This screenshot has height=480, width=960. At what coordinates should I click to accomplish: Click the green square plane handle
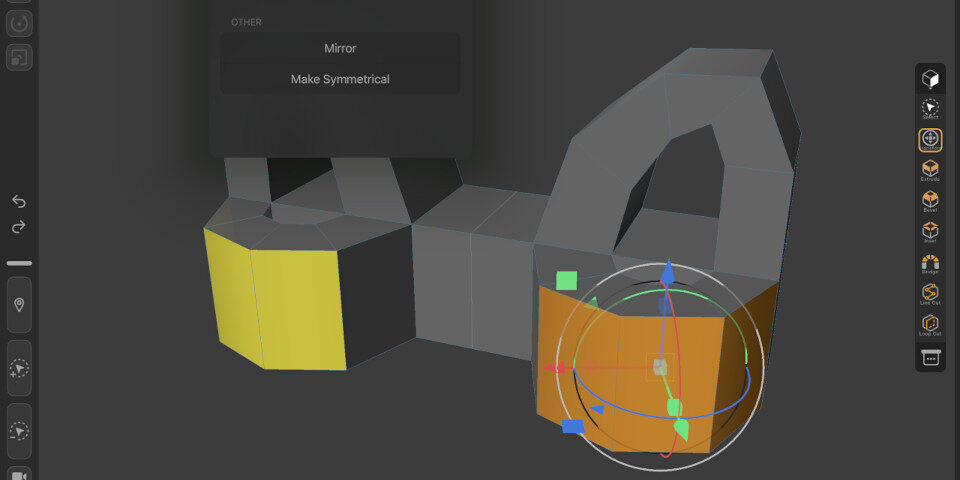click(567, 280)
